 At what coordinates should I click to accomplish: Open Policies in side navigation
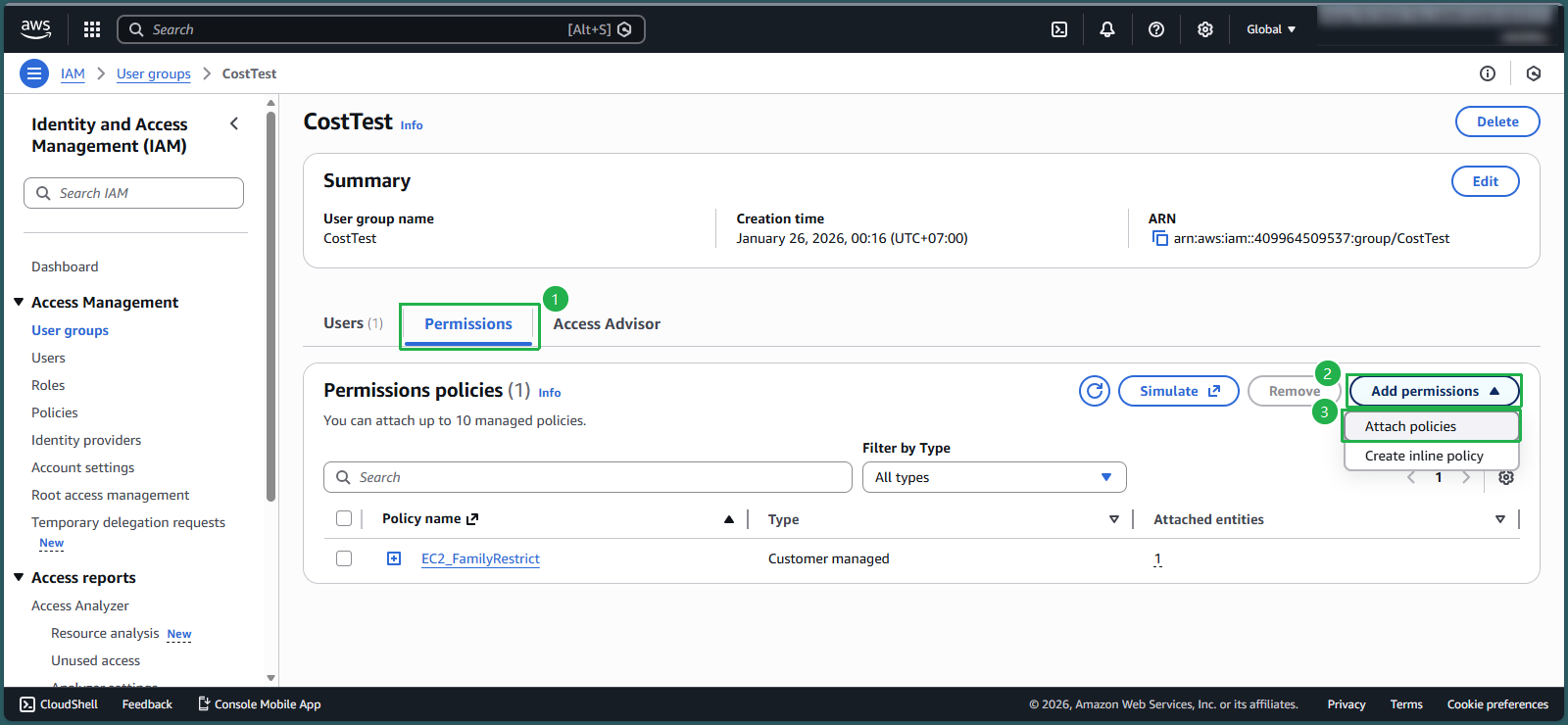pyautogui.click(x=55, y=412)
